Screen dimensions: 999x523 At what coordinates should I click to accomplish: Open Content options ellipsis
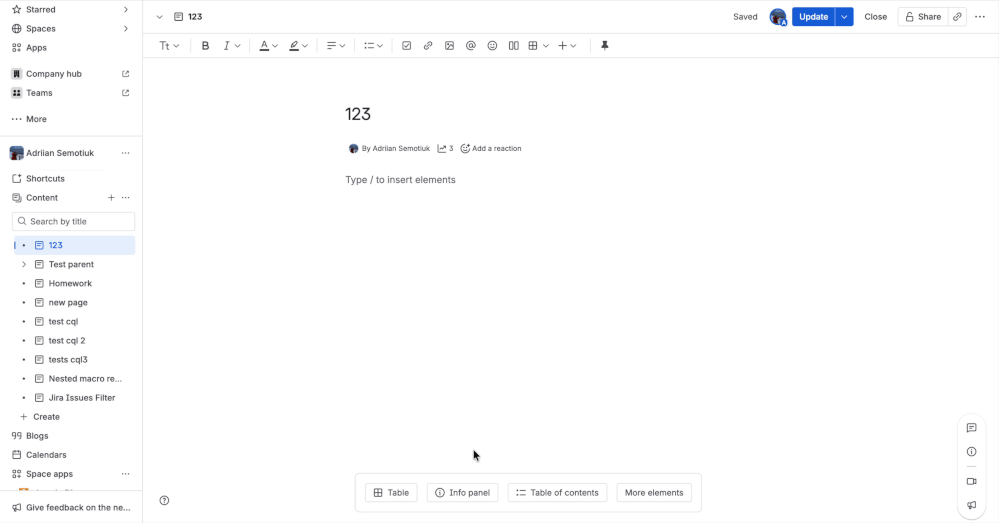[x=126, y=197]
